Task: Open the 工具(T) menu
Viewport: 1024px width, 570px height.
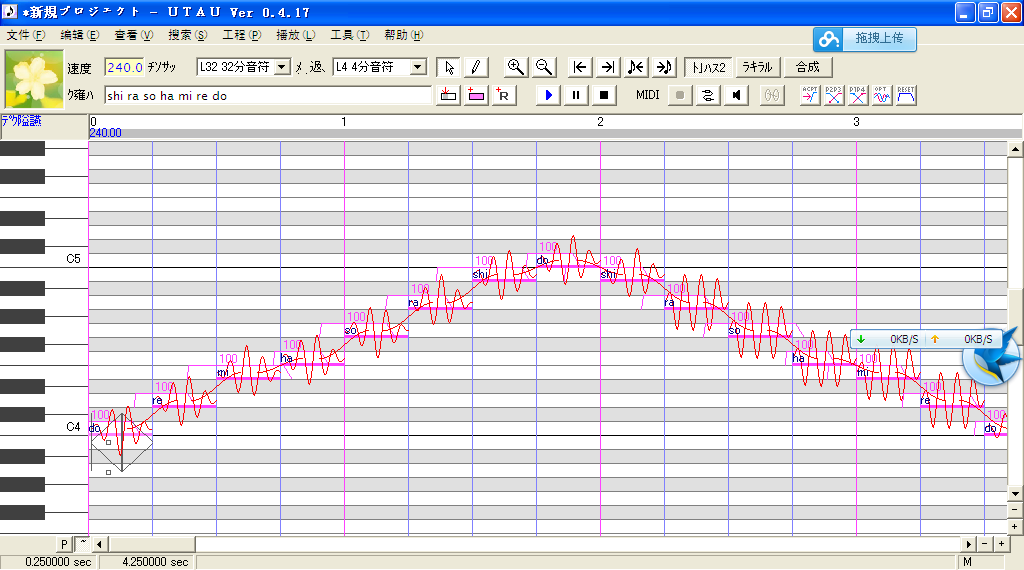Action: [x=349, y=35]
